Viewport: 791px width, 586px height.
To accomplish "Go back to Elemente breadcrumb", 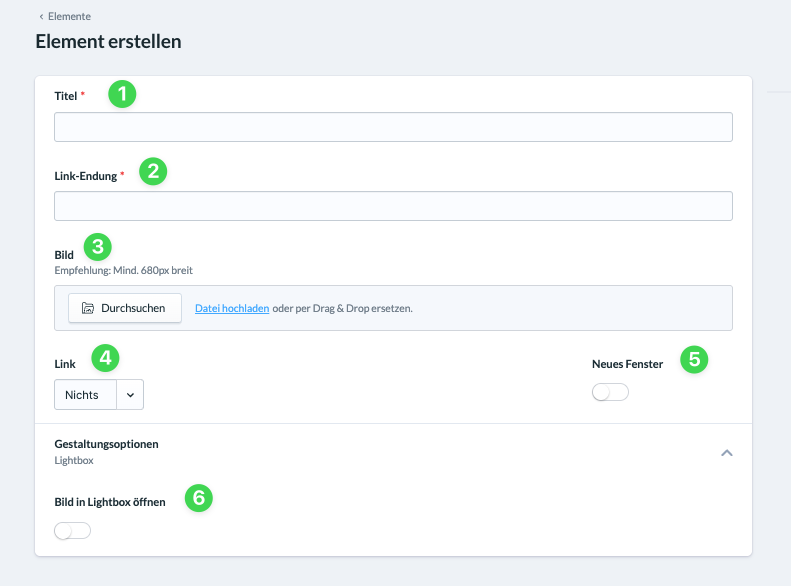I will click(69, 17).
